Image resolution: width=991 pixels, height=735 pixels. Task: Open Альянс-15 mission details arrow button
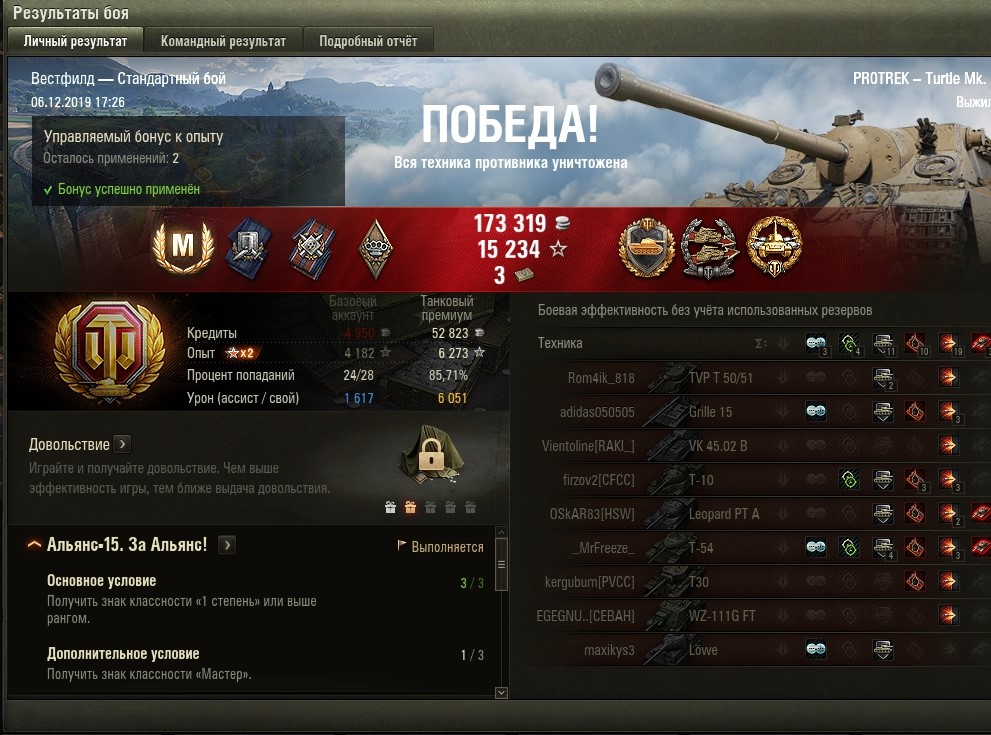point(227,545)
